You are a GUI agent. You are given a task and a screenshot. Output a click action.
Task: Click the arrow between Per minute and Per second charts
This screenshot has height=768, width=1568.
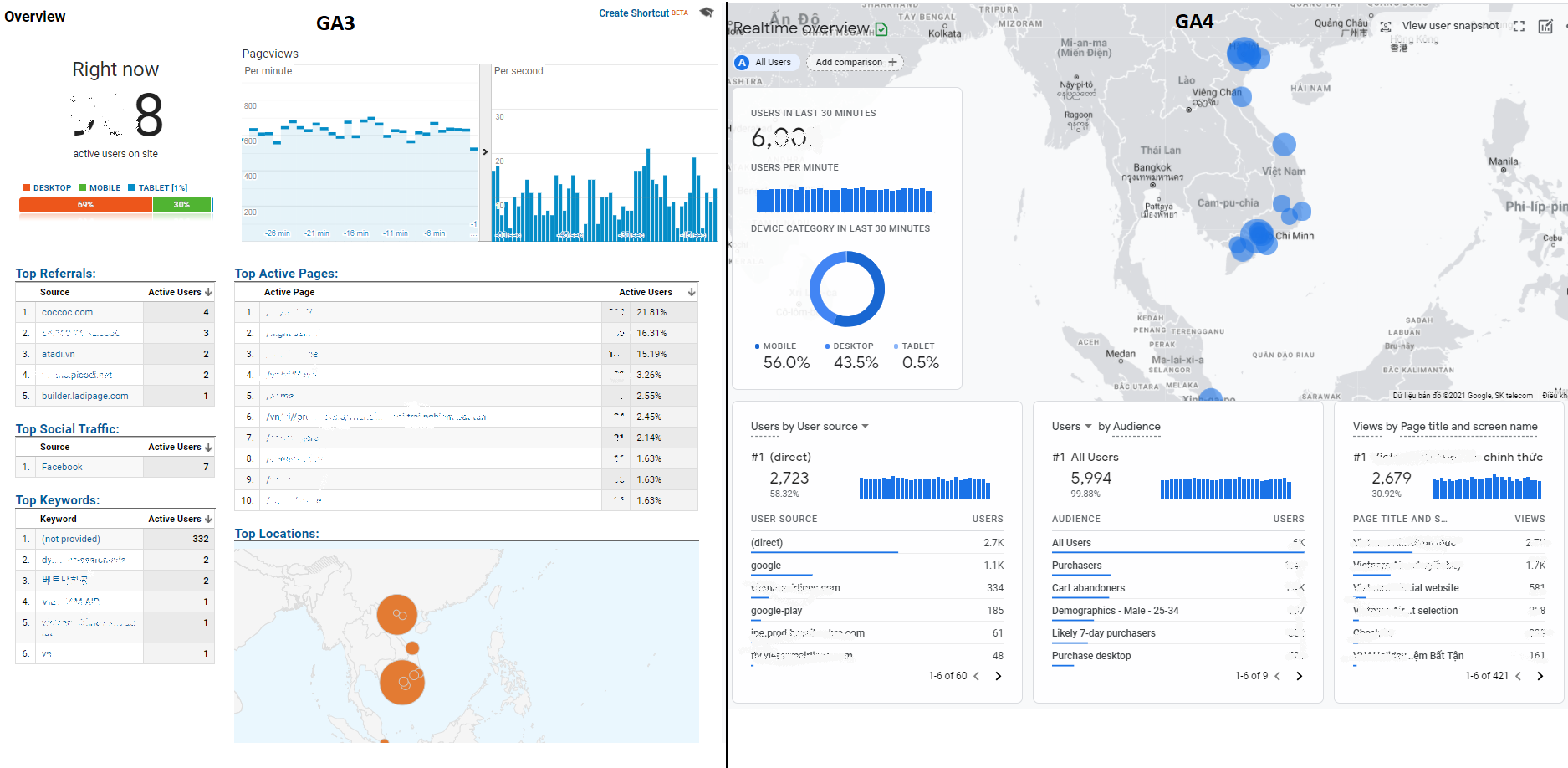point(485,151)
